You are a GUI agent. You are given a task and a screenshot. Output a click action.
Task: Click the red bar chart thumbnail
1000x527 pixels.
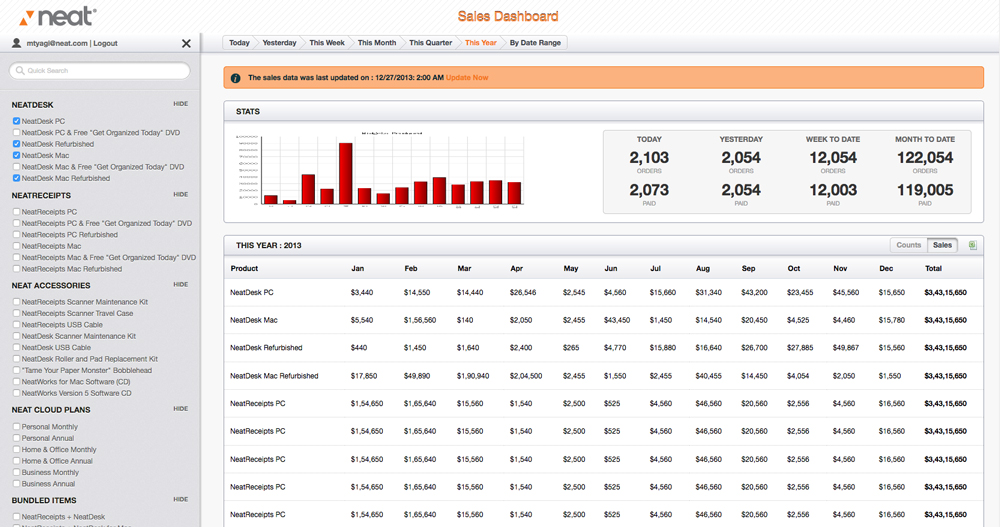click(x=379, y=168)
